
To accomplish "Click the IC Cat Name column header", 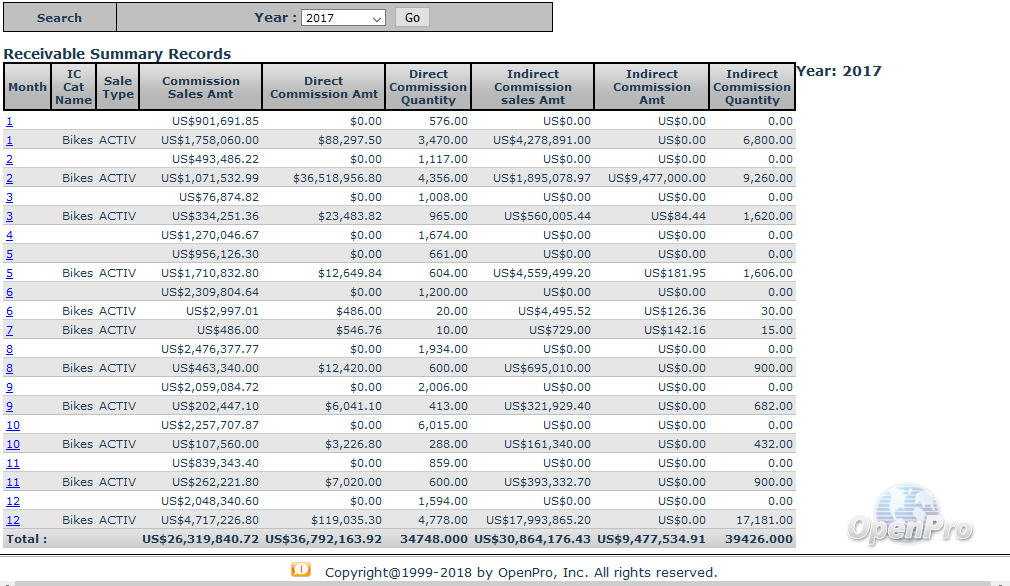I will pos(74,87).
